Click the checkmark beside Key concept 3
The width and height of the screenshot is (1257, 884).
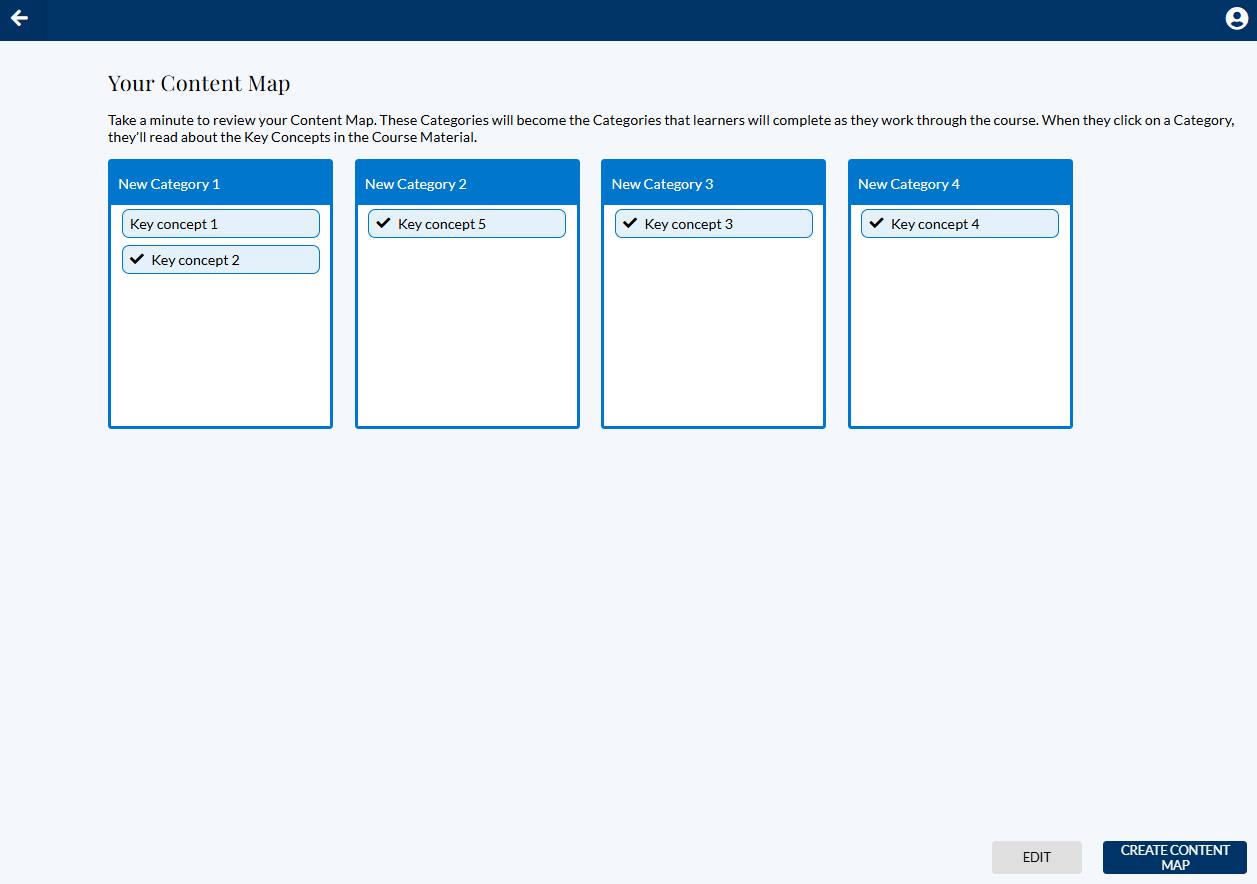click(630, 223)
